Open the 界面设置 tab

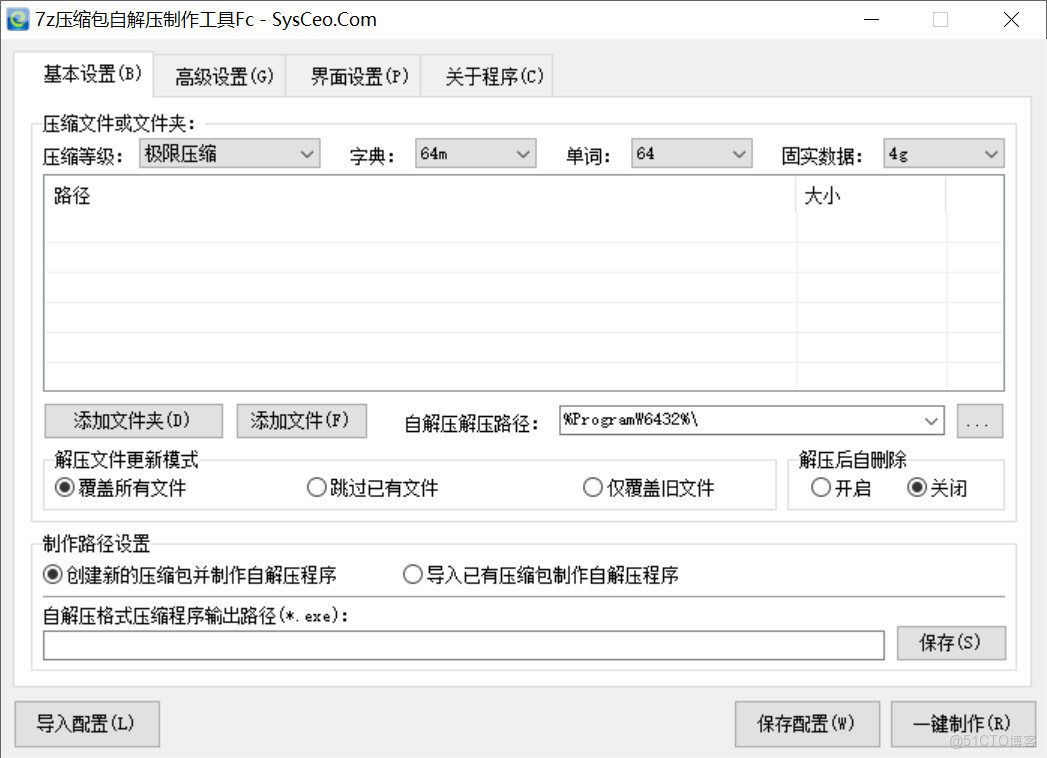tap(353, 75)
